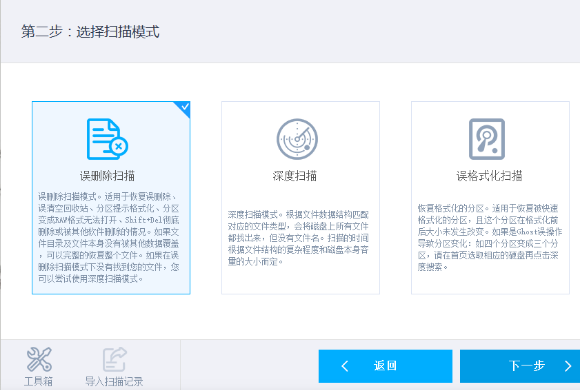Click right arrow on 下一步 button

[x=568, y=366]
